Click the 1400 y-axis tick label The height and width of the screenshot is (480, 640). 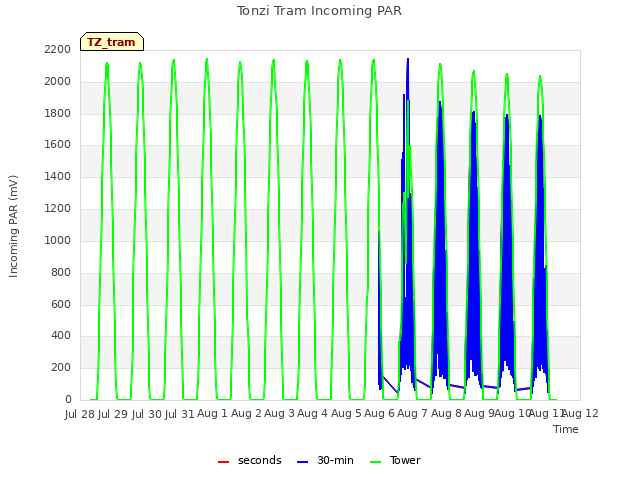point(58,176)
